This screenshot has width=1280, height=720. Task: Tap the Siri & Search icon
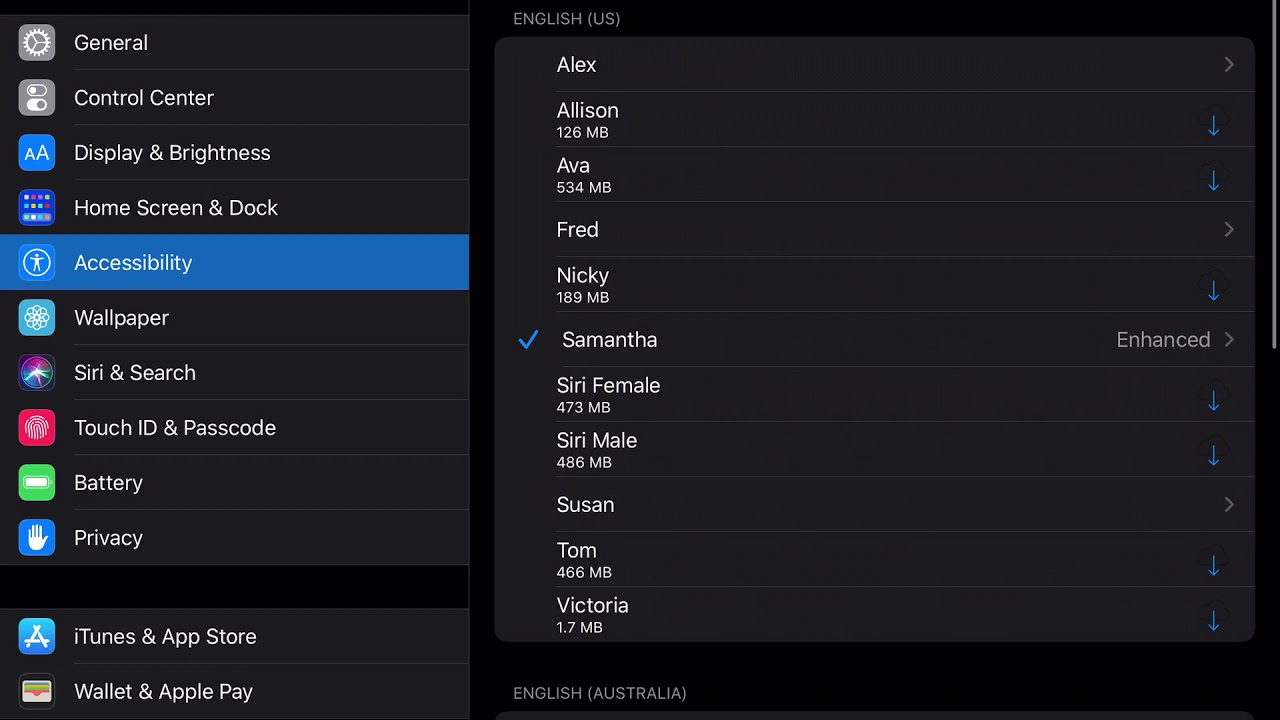37,373
